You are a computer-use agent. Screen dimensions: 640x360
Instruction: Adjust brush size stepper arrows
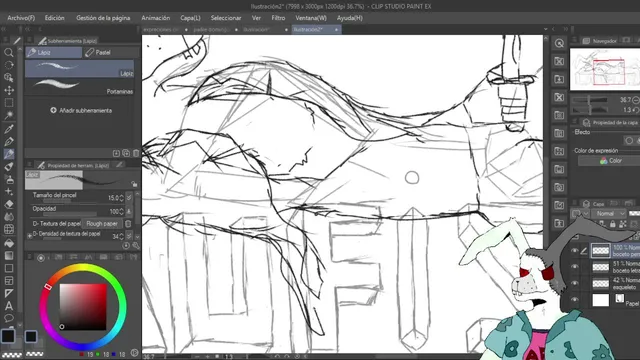[121, 198]
